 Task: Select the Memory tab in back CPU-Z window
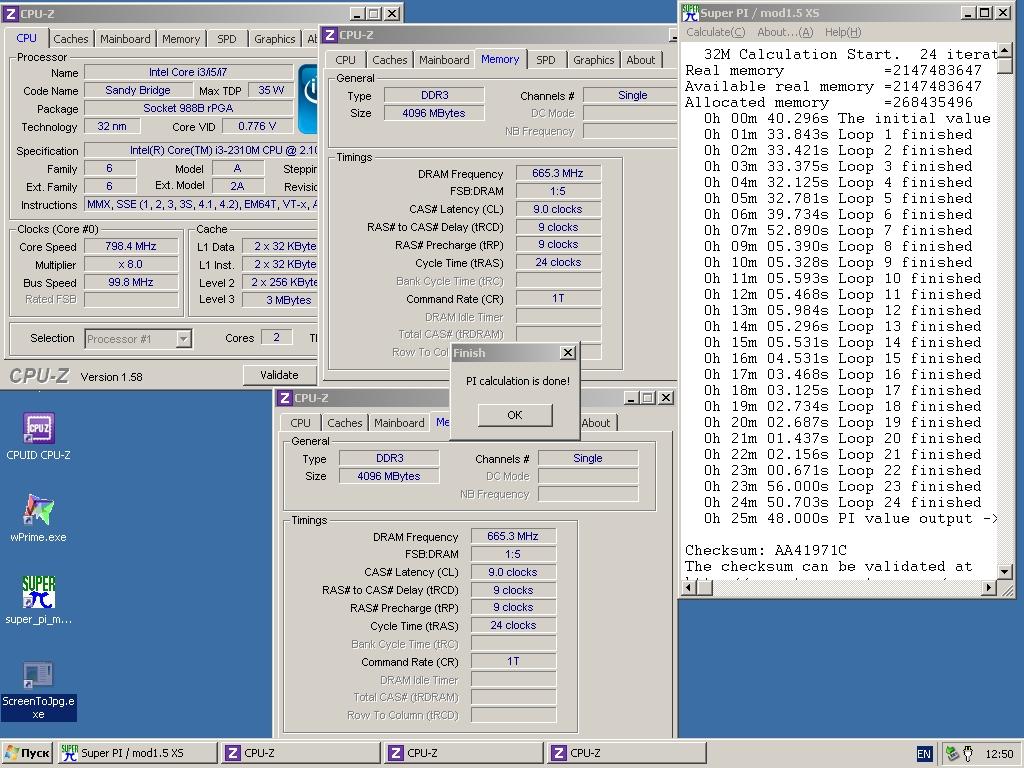click(181, 39)
